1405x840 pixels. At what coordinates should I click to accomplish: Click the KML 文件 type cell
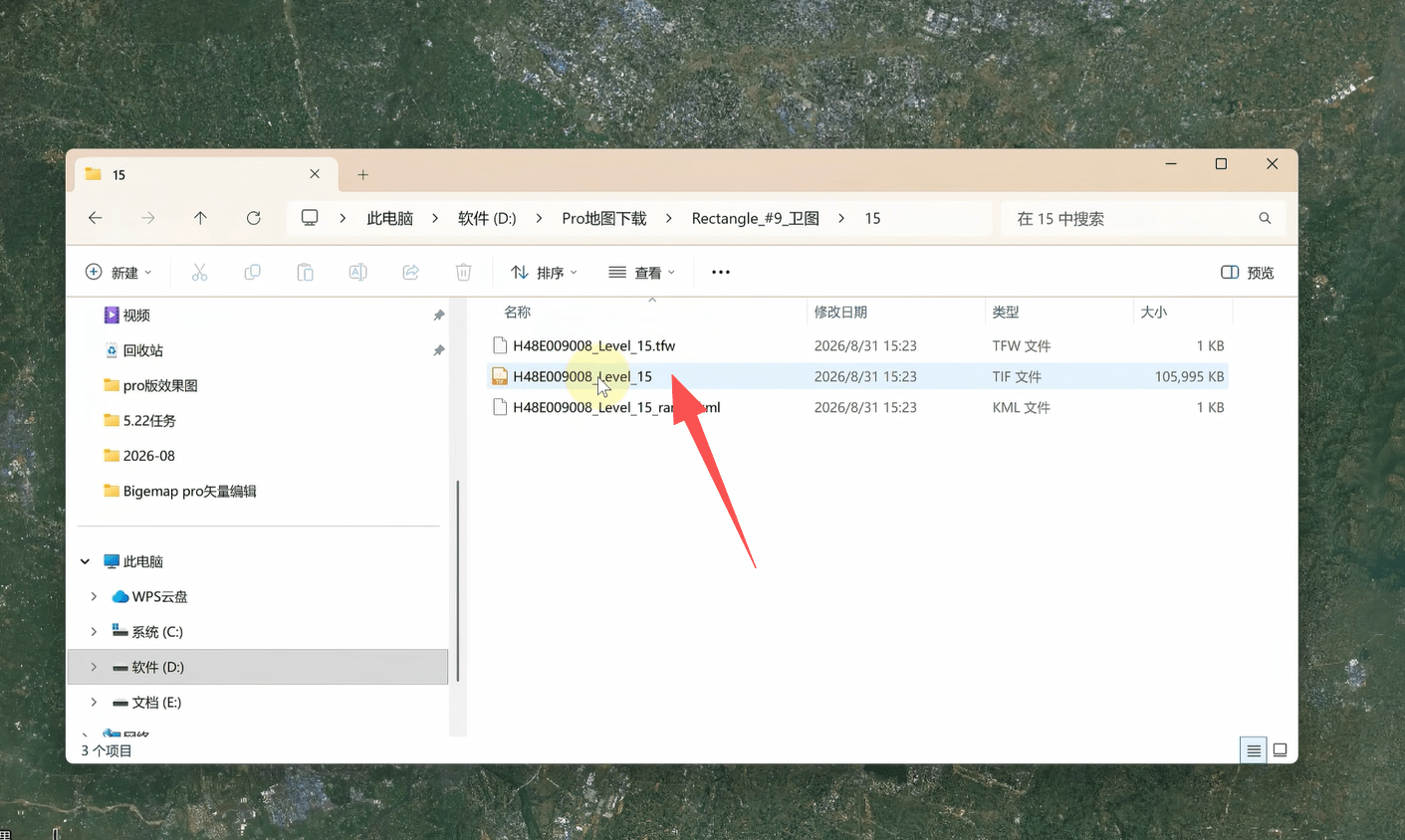(x=1021, y=407)
